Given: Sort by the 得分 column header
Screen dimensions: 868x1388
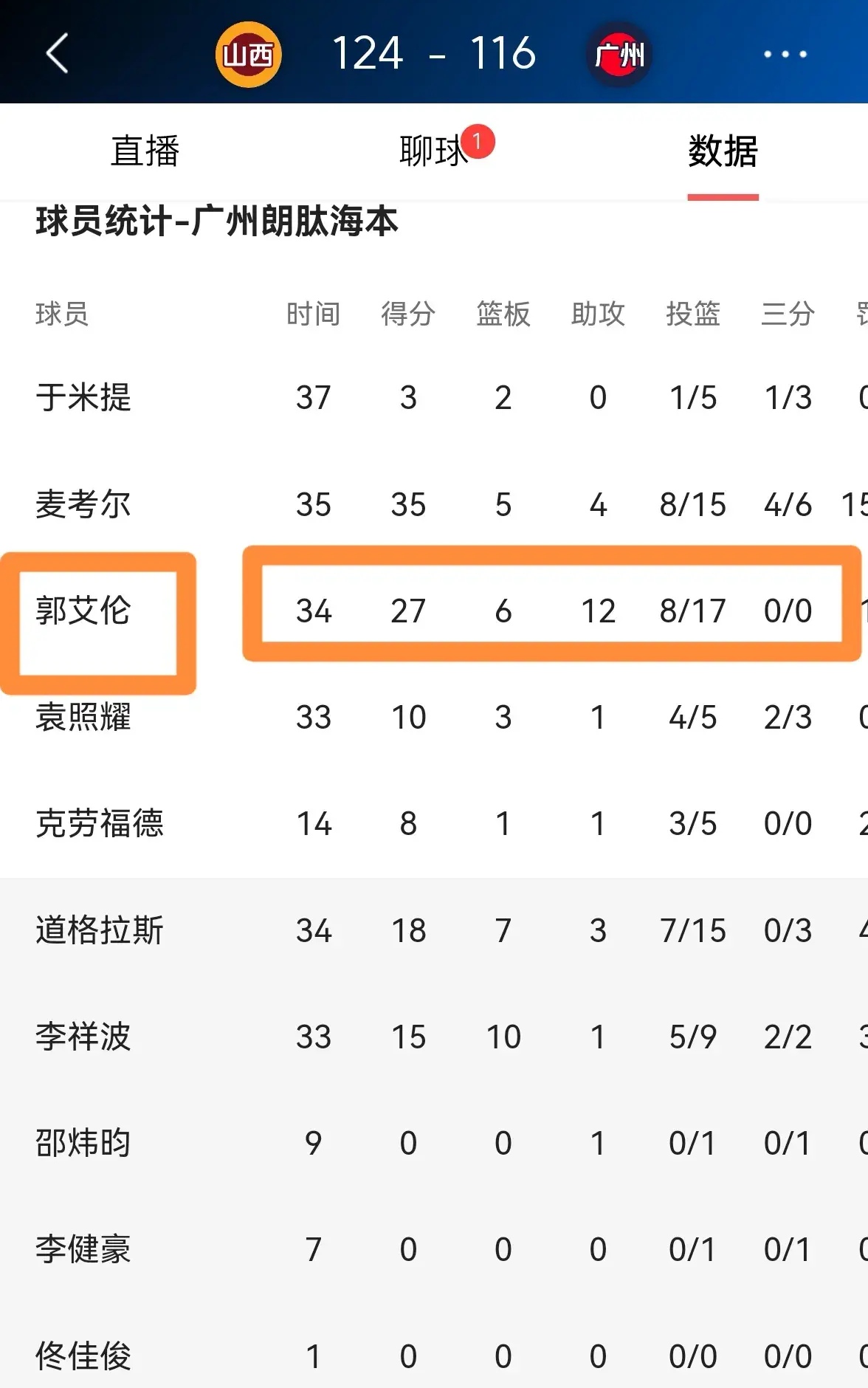Looking at the screenshot, I should tap(407, 314).
